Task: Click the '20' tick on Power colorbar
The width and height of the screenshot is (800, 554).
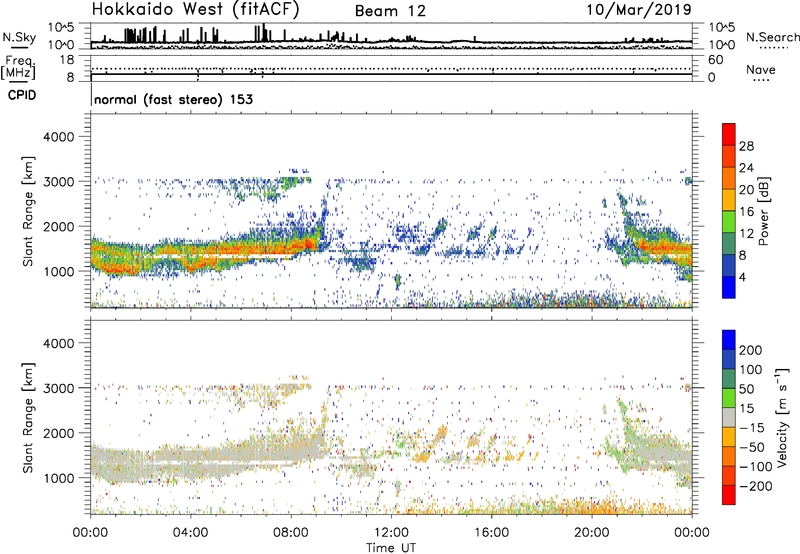Action: point(746,190)
